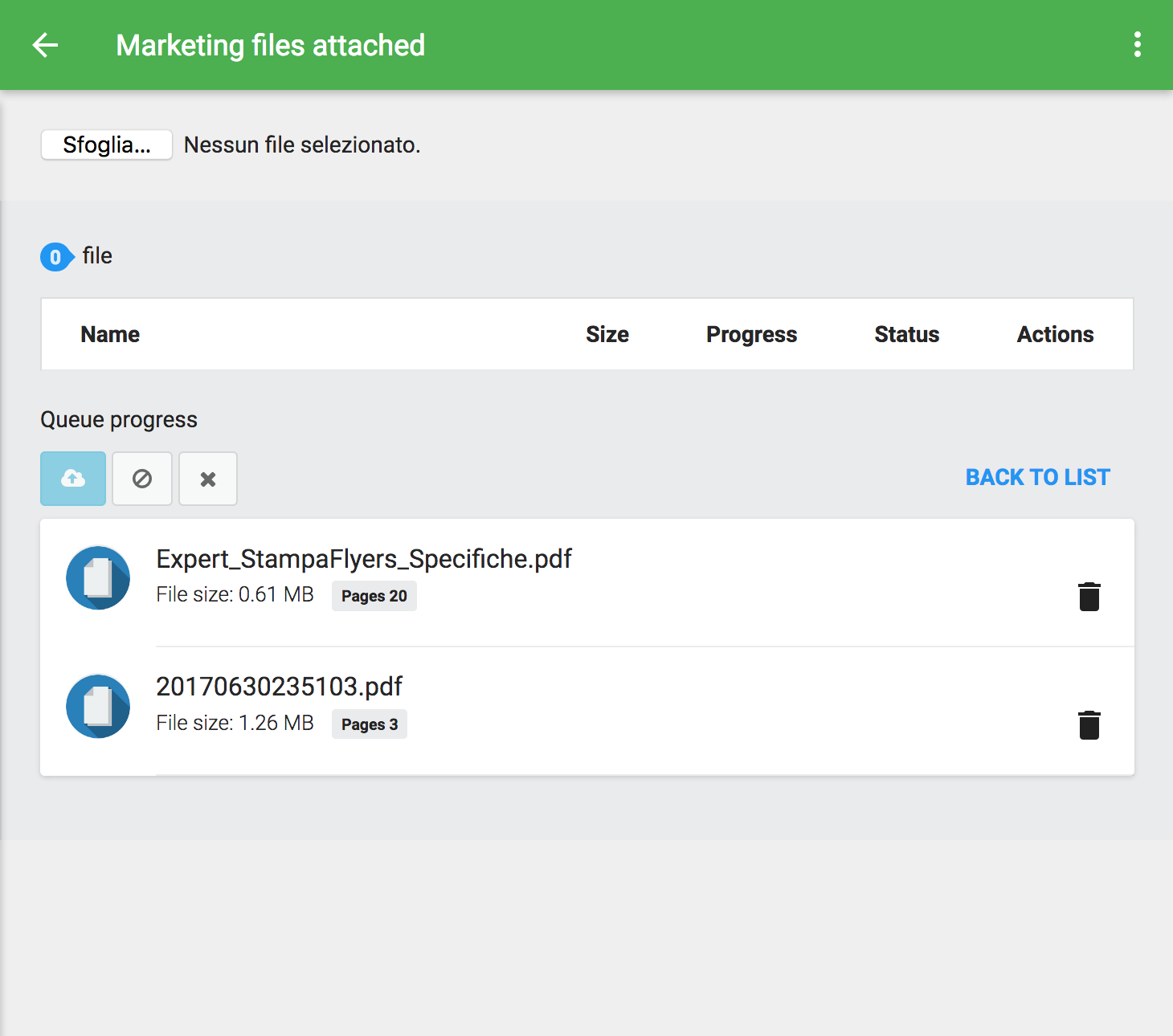The image size is (1173, 1036).
Task: Select the Expert_StampaFlyers_Specifiche.pdf file name
Action: 363,559
